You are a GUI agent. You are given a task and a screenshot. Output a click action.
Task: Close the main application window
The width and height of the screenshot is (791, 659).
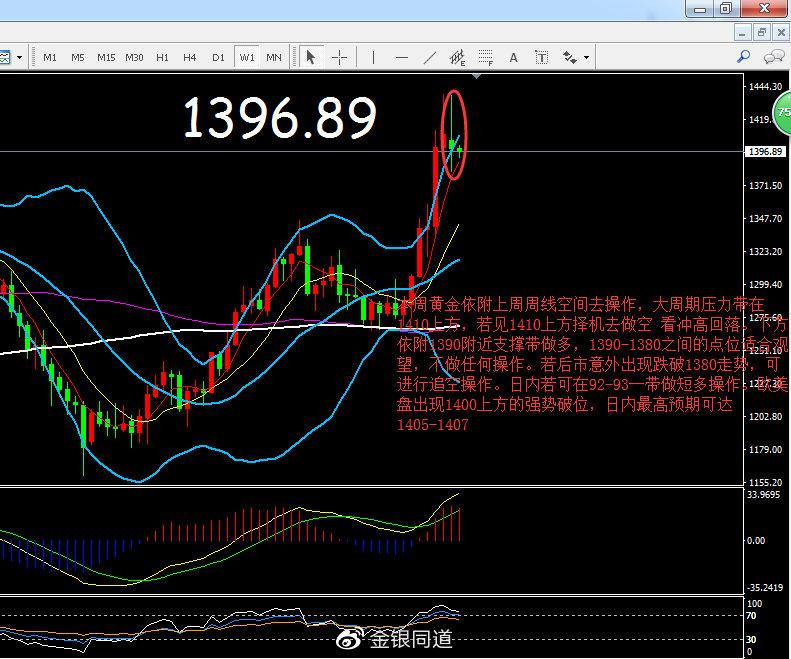click(x=765, y=9)
